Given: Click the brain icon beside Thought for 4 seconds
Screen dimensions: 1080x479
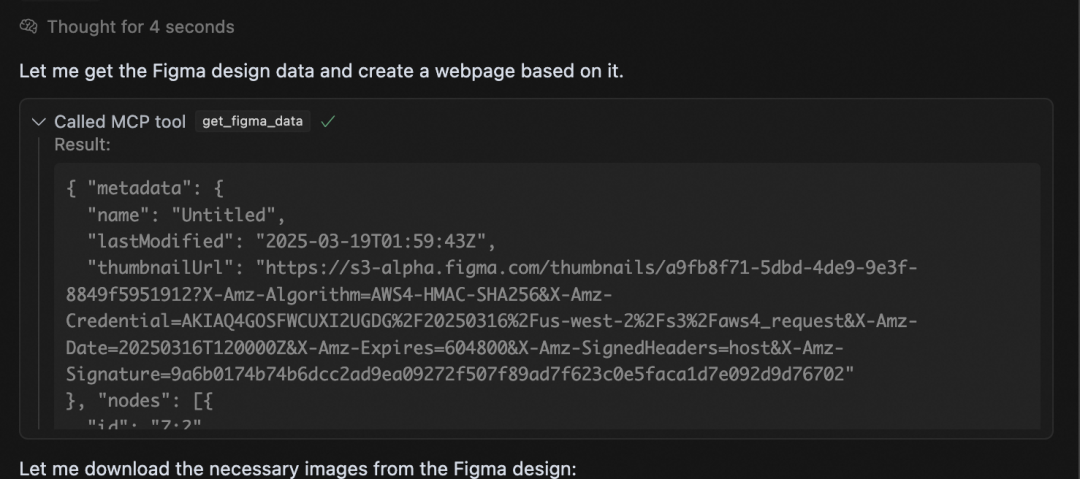Looking at the screenshot, I should [28, 27].
